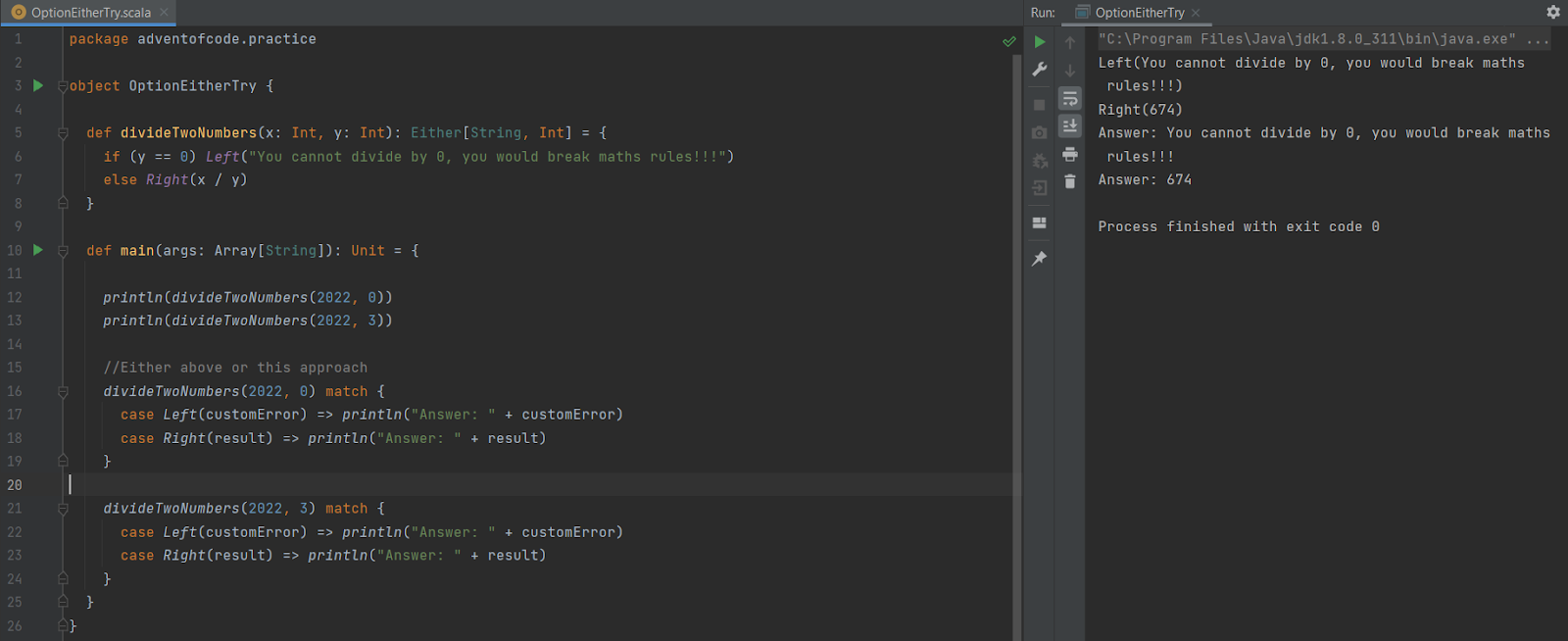Toggle Scroll to End in console
The image size is (1568, 641).
[x=1070, y=125]
